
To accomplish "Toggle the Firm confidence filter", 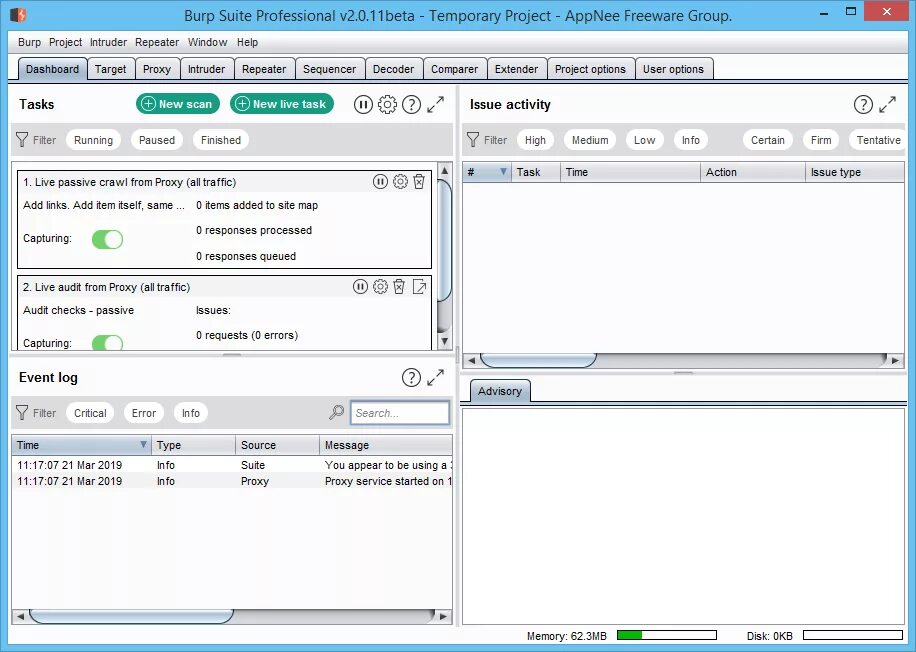I will click(x=821, y=140).
